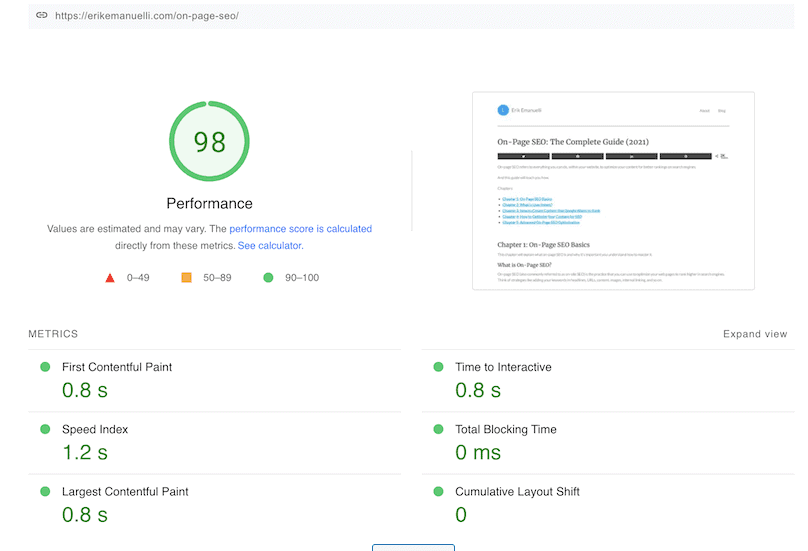Expand the Speed Index metric
Viewport: 808px width, 551px height.
[x=214, y=443]
